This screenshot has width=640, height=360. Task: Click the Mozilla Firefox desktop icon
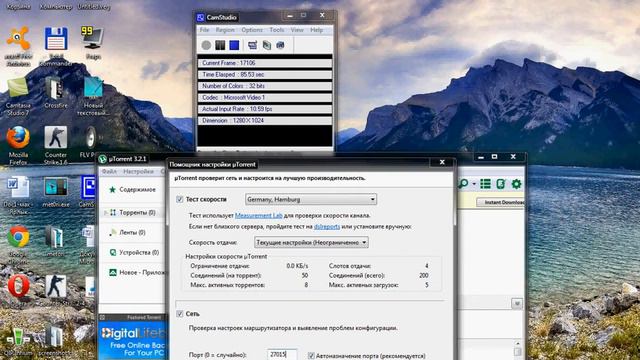point(18,145)
